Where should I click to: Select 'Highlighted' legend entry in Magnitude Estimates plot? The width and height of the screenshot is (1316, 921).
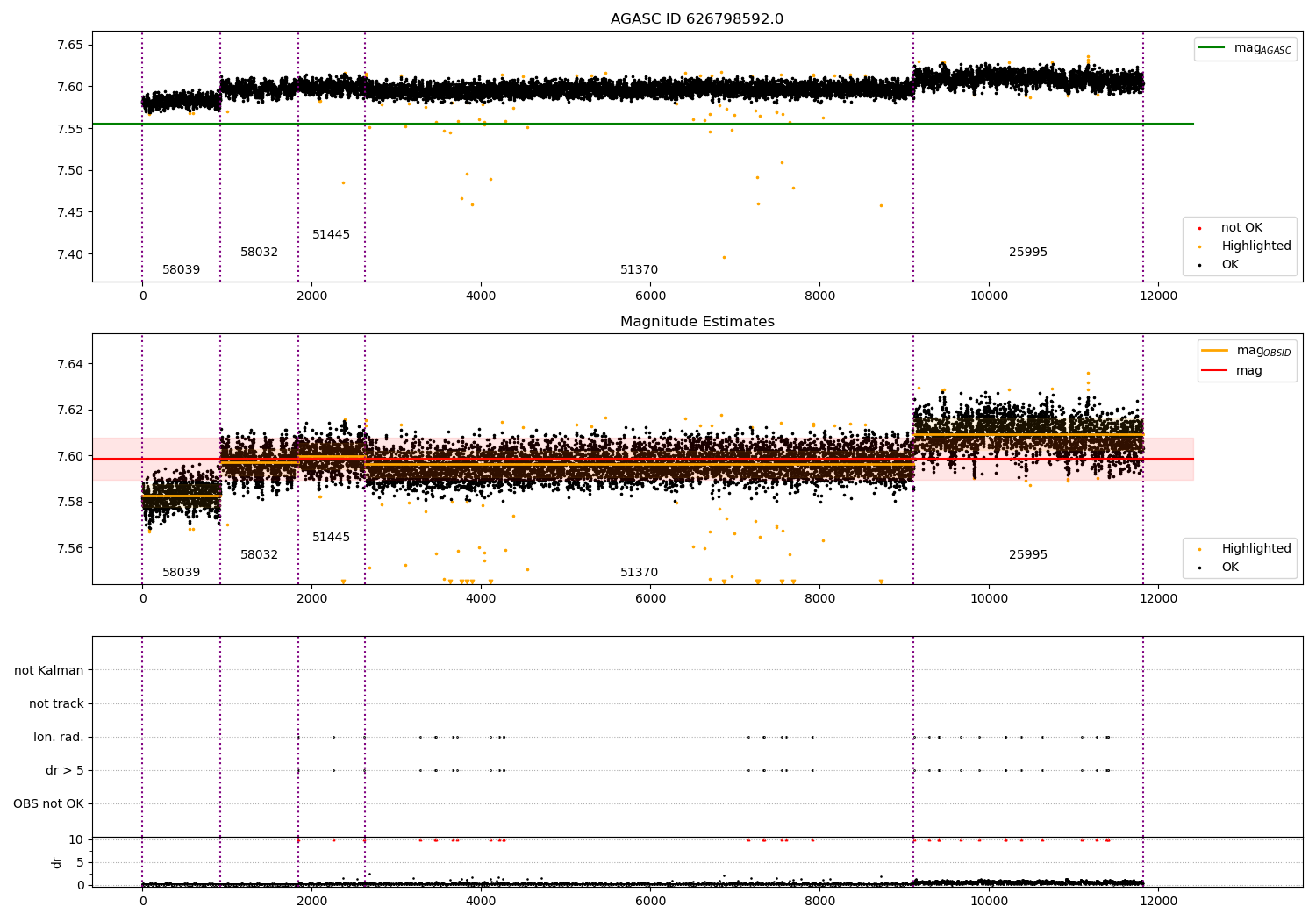pos(1255,549)
